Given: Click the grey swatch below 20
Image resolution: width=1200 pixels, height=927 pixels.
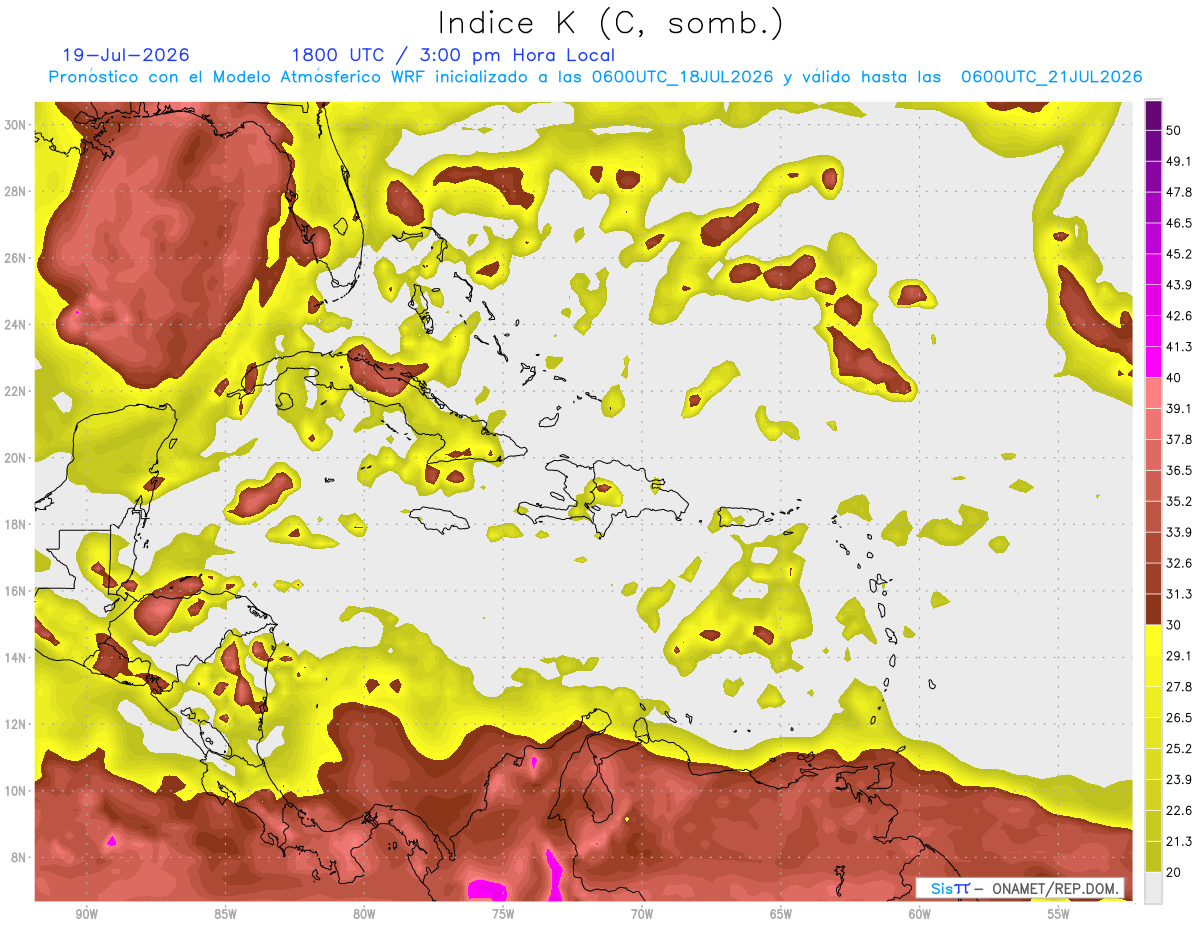Looking at the screenshot, I should click(x=1153, y=888).
